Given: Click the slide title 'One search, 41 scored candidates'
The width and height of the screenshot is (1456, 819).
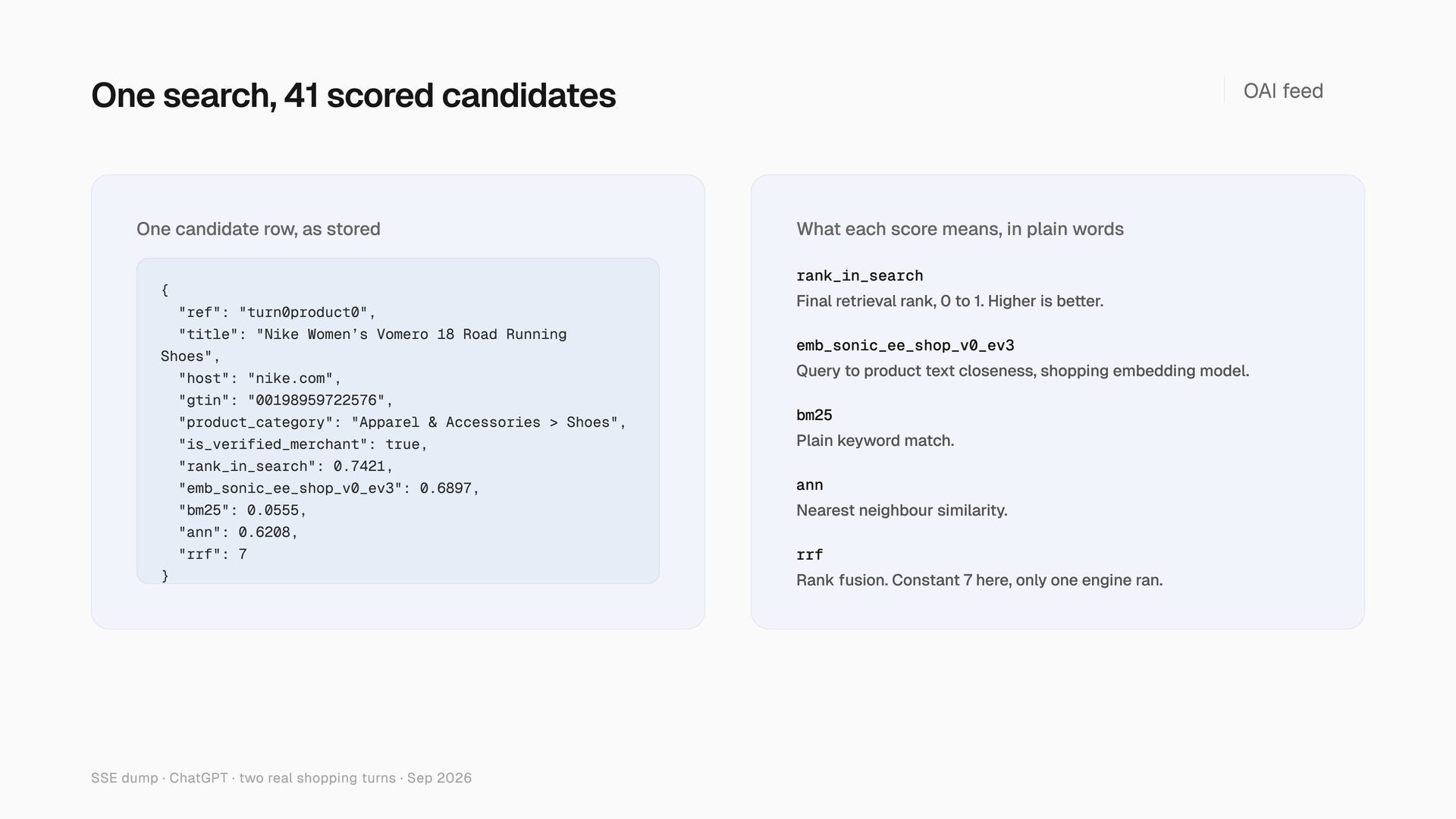Looking at the screenshot, I should tap(353, 96).
